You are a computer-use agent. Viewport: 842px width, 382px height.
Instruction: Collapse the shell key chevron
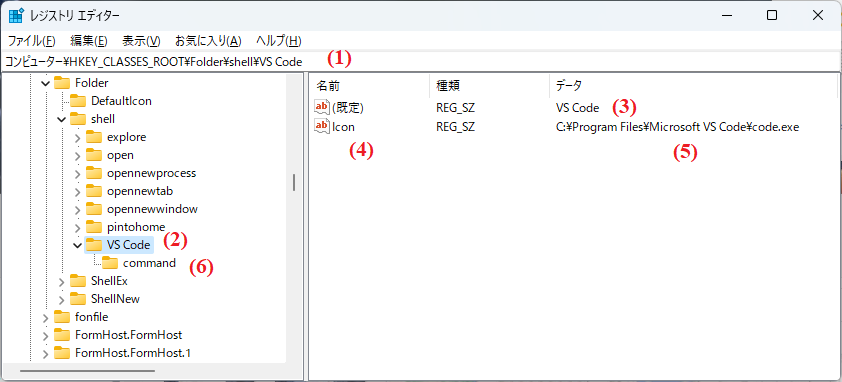click(x=62, y=119)
